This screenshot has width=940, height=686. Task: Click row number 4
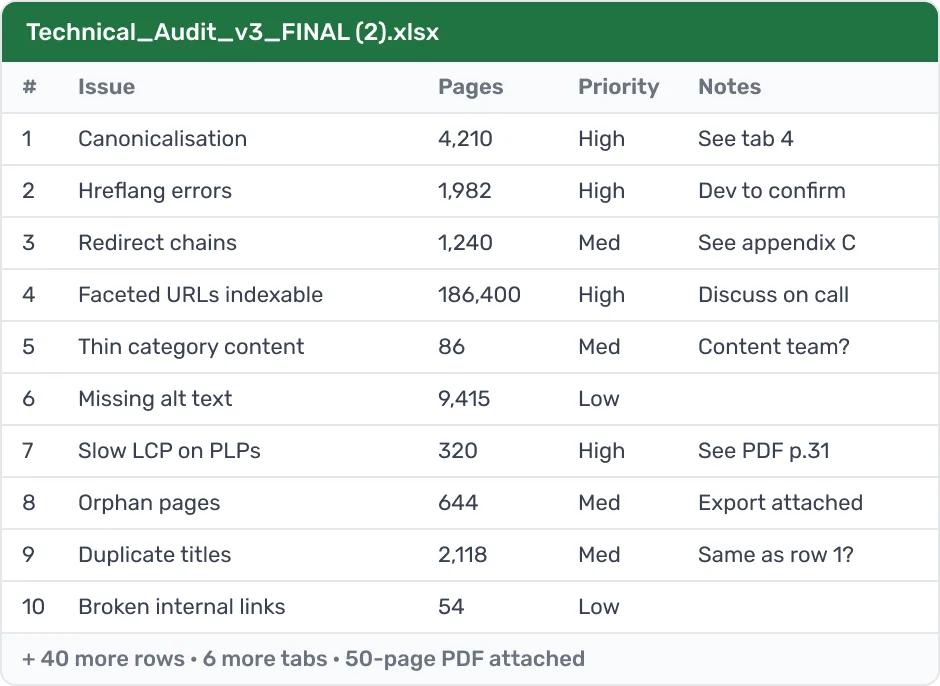pyautogui.click(x=29, y=295)
